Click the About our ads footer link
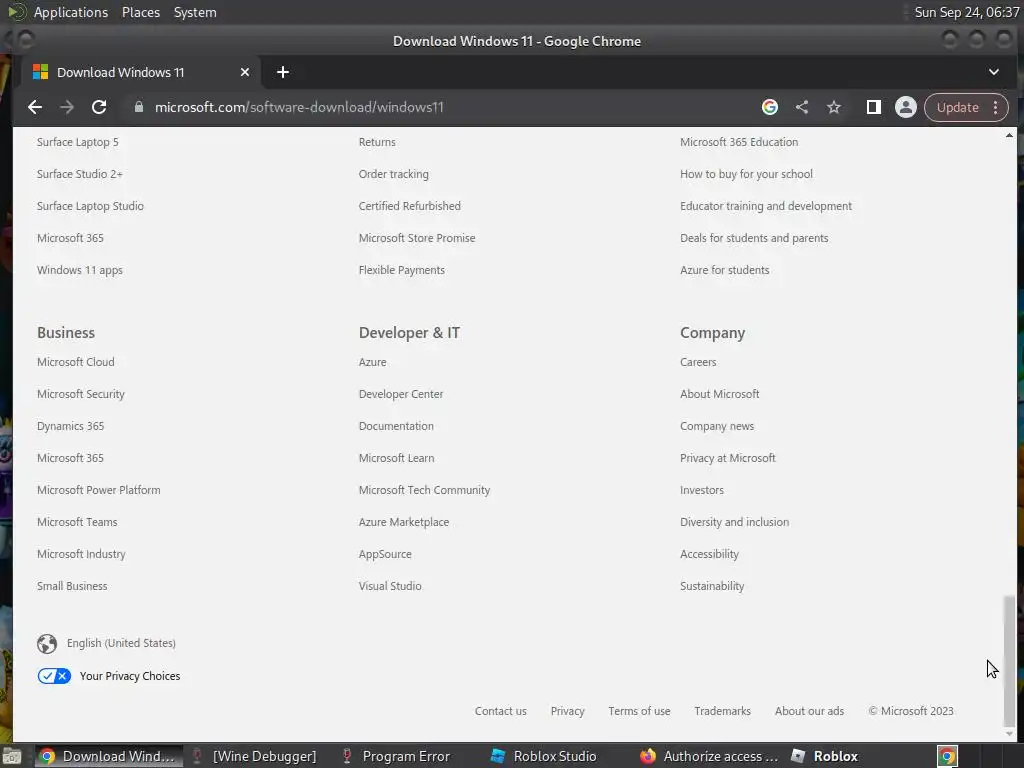The width and height of the screenshot is (1024, 768). [808, 711]
